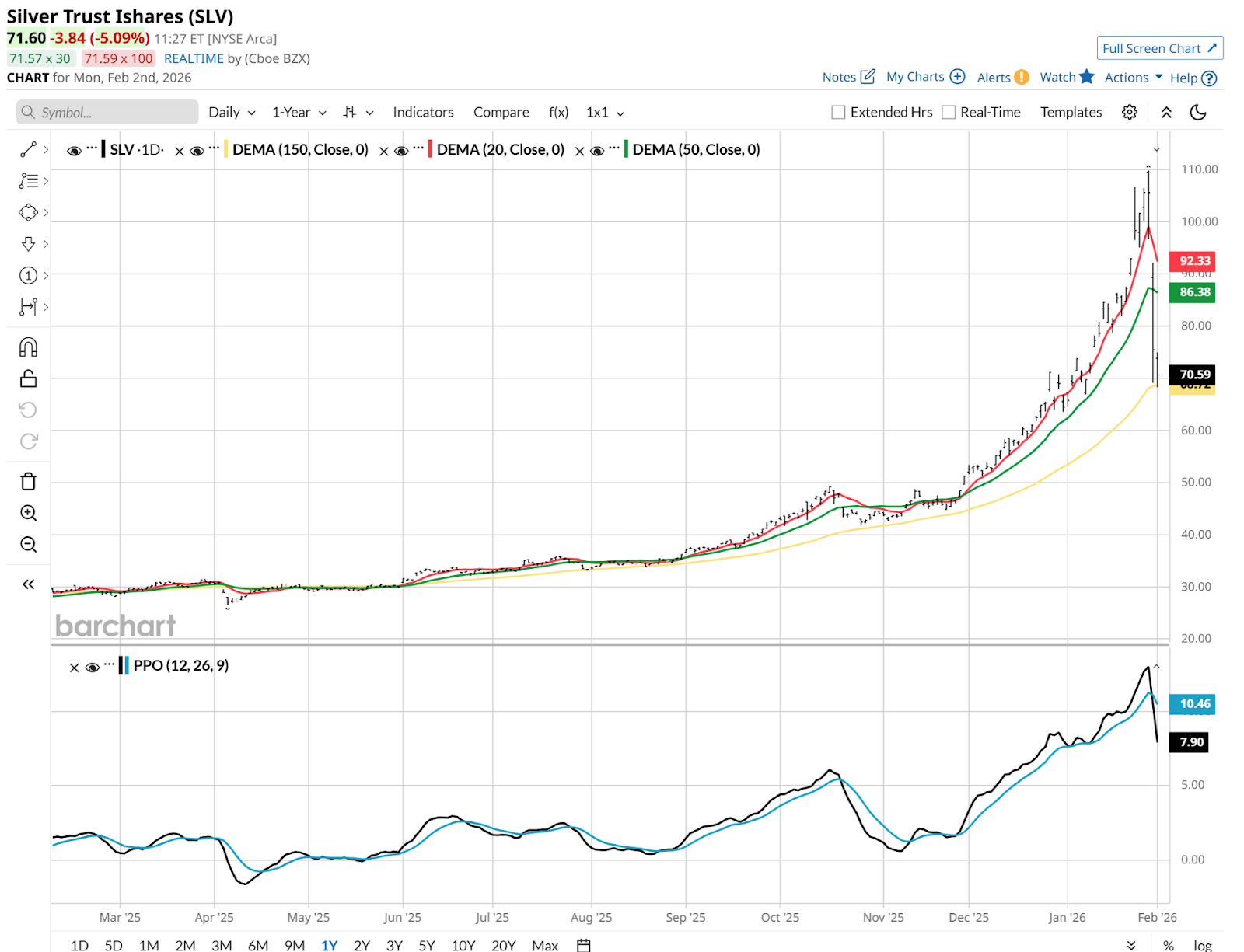Image resolution: width=1244 pixels, height=952 pixels.
Task: Select the line drawing tool
Action: pyautogui.click(x=28, y=149)
